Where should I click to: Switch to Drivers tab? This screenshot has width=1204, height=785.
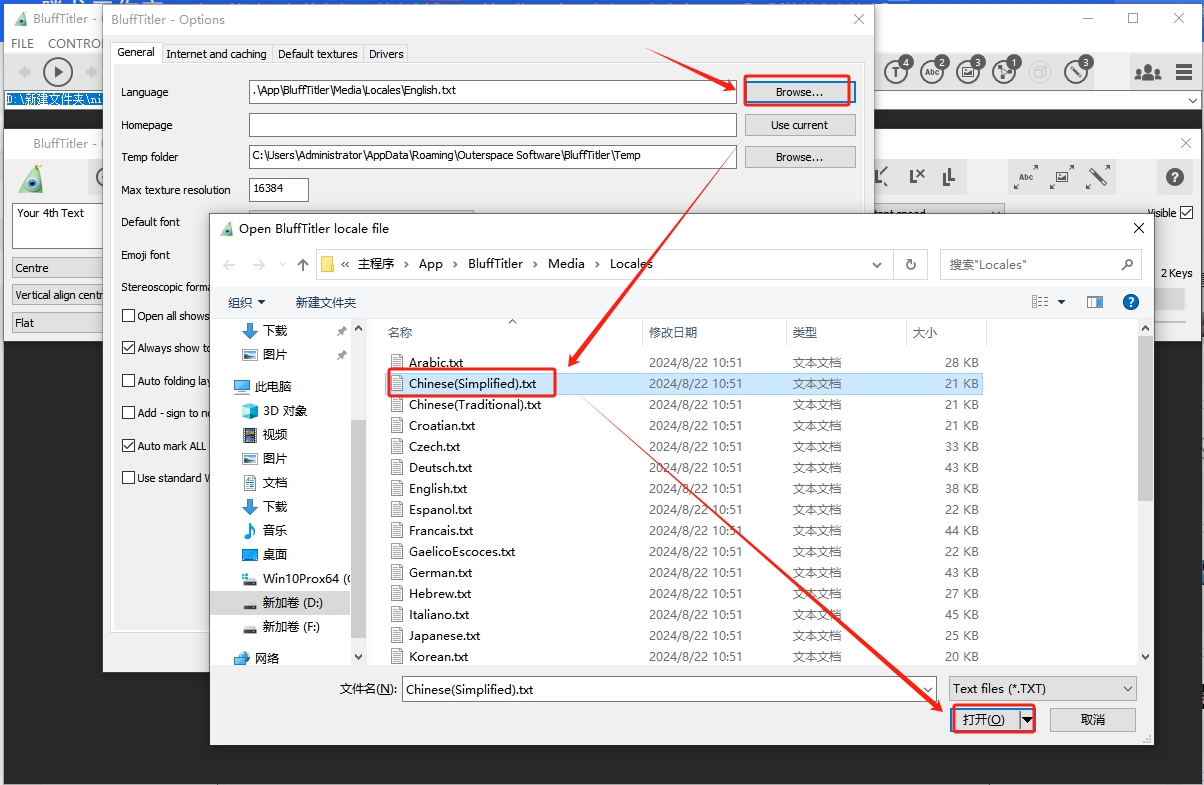click(x=386, y=54)
